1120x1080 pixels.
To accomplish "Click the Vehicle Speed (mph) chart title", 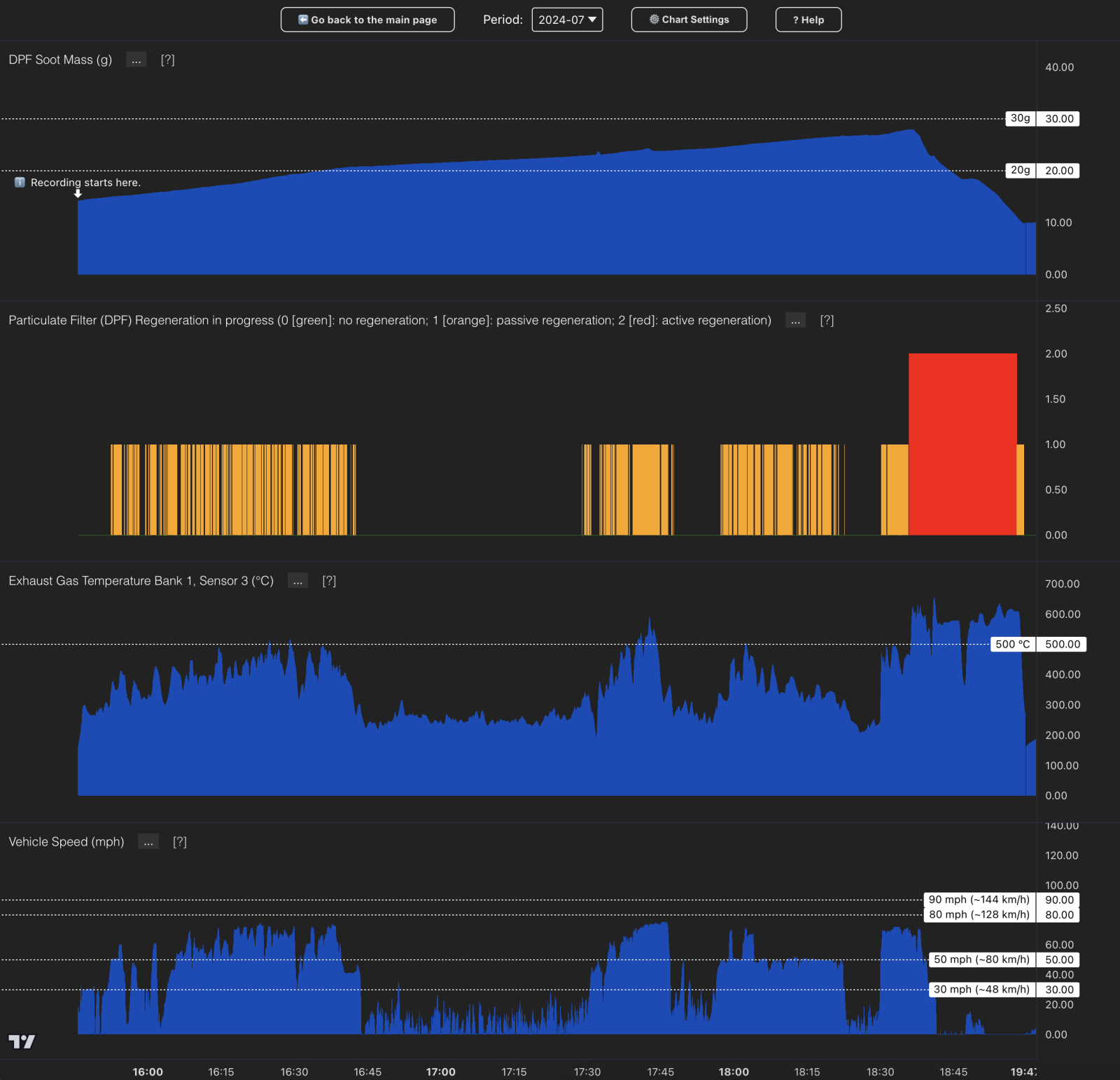I will (66, 841).
